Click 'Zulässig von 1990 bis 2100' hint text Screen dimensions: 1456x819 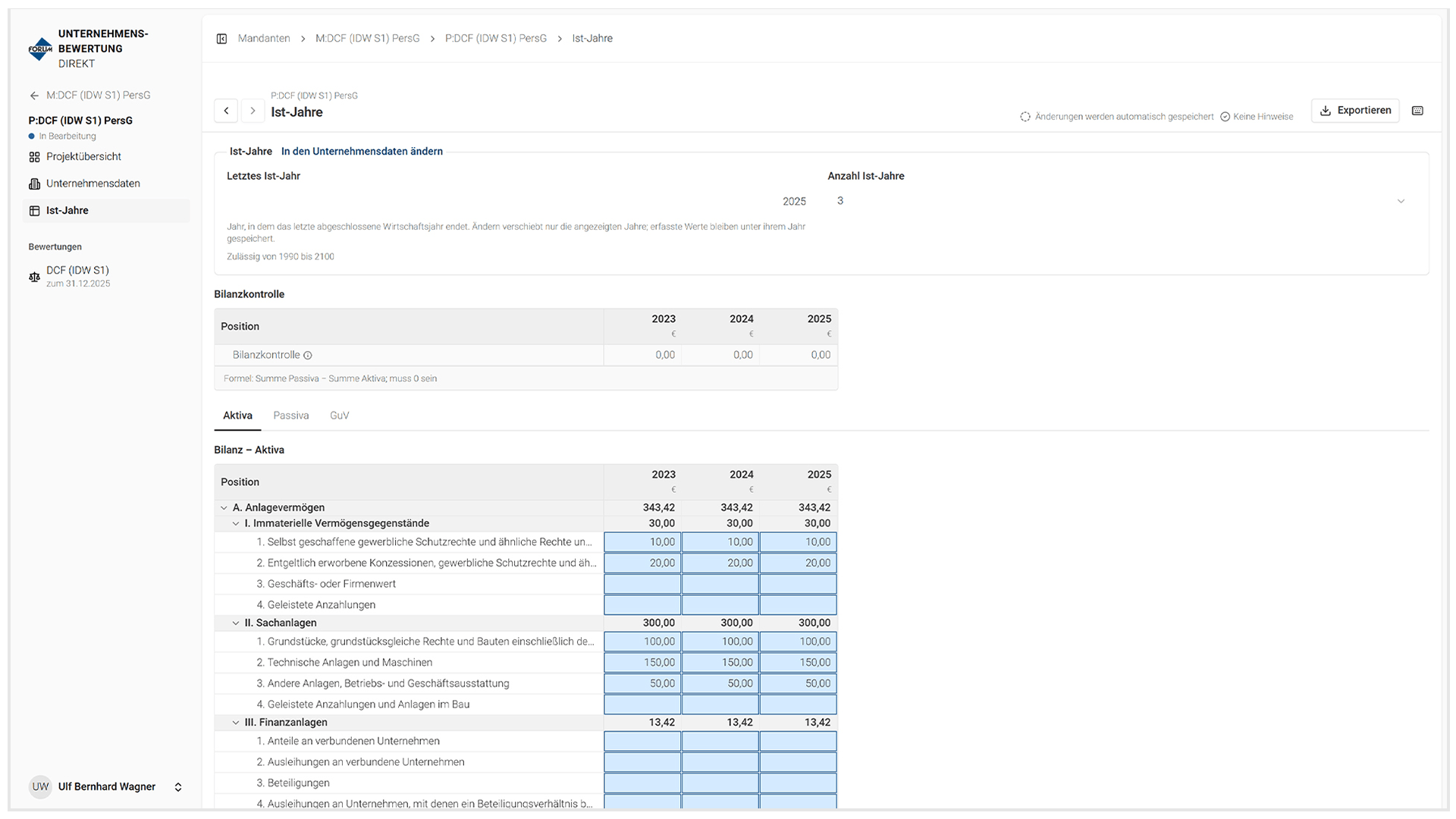[x=281, y=257]
